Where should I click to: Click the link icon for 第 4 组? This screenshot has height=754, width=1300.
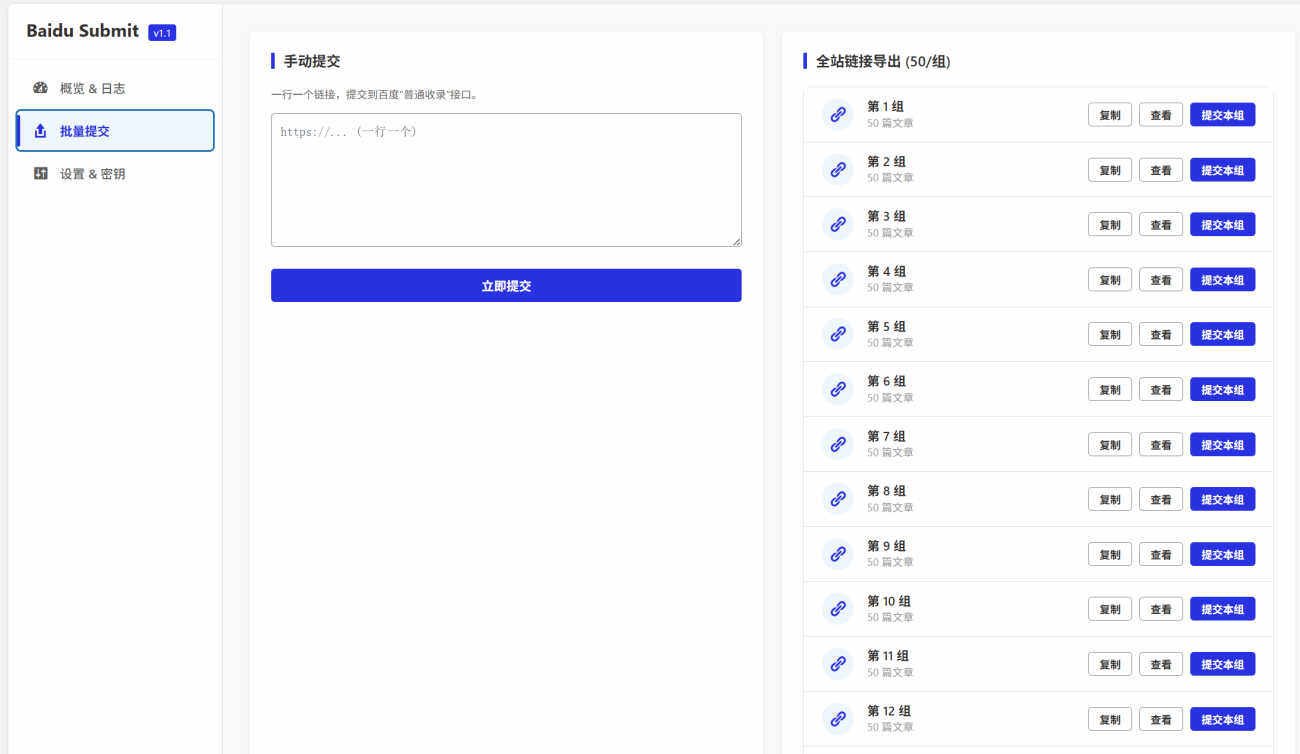838,280
